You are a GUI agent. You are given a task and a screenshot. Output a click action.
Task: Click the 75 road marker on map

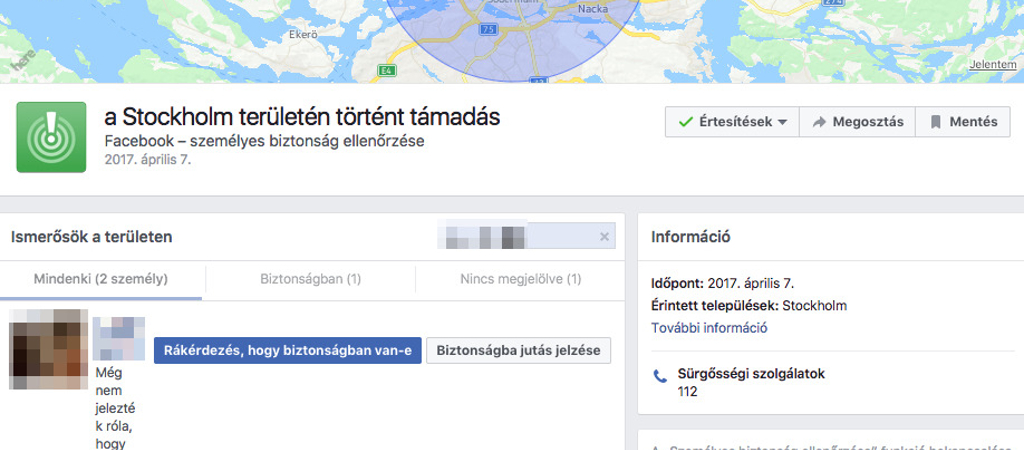tap(488, 29)
